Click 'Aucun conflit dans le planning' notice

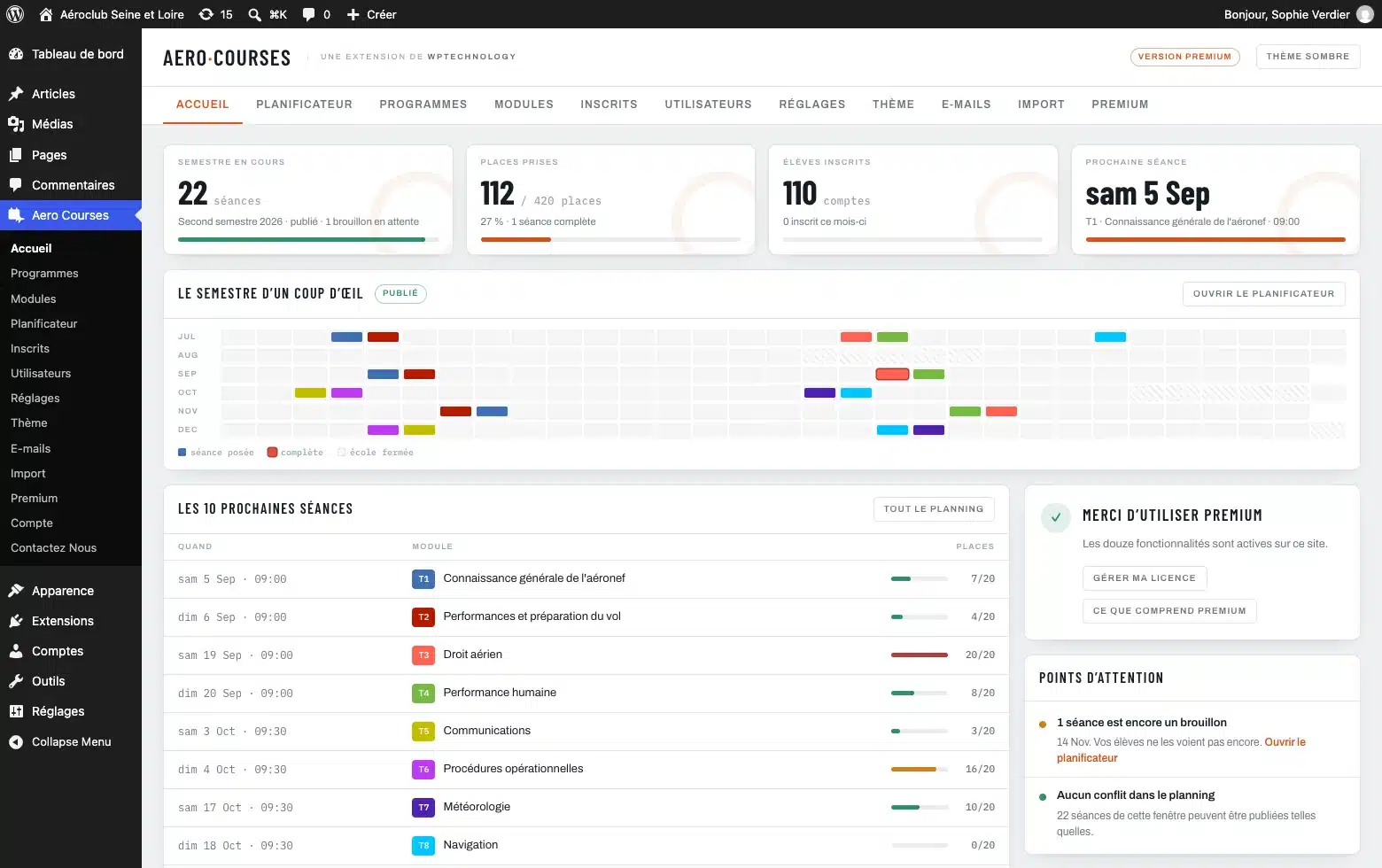coord(1136,795)
